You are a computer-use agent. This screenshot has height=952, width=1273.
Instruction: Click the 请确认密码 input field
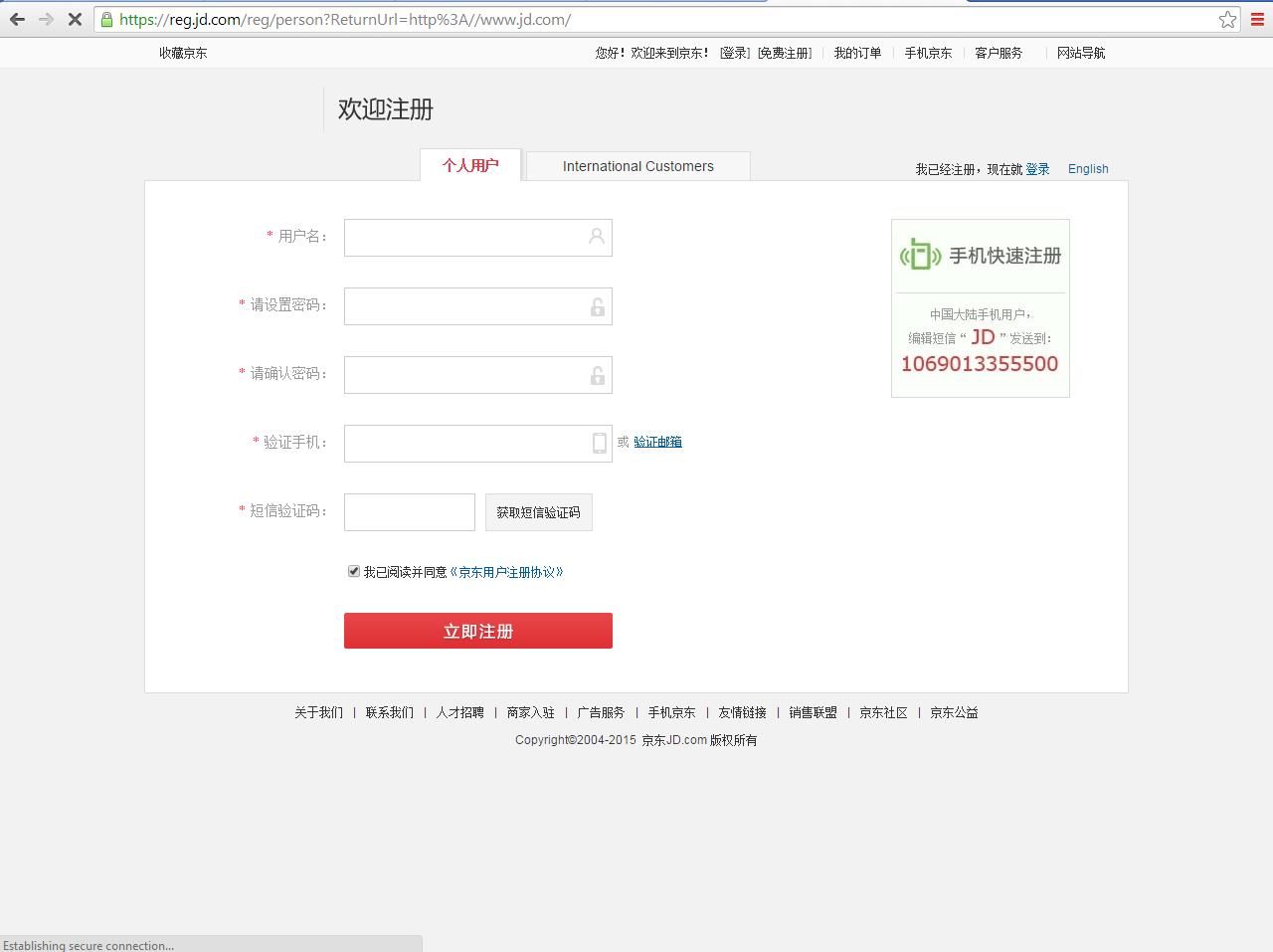click(478, 375)
